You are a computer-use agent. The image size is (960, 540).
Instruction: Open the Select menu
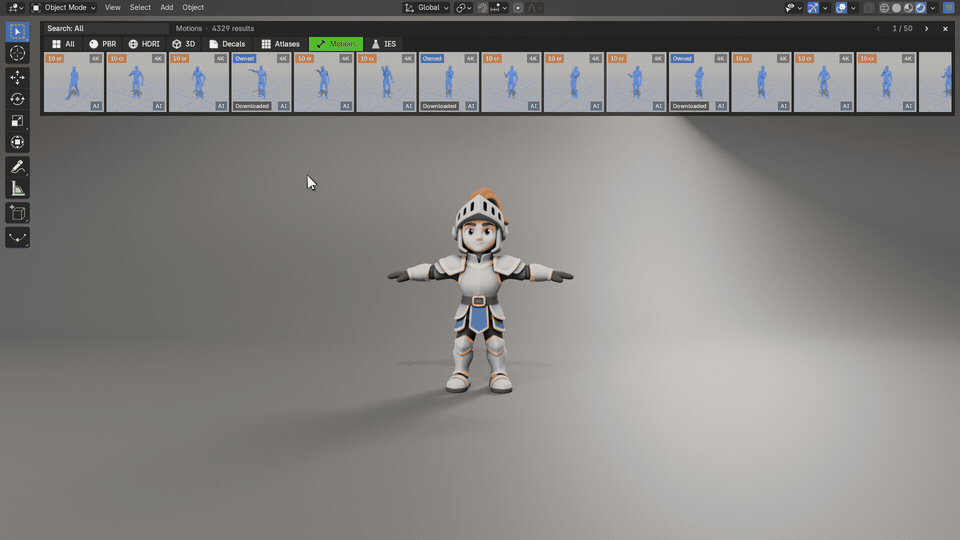(x=140, y=7)
